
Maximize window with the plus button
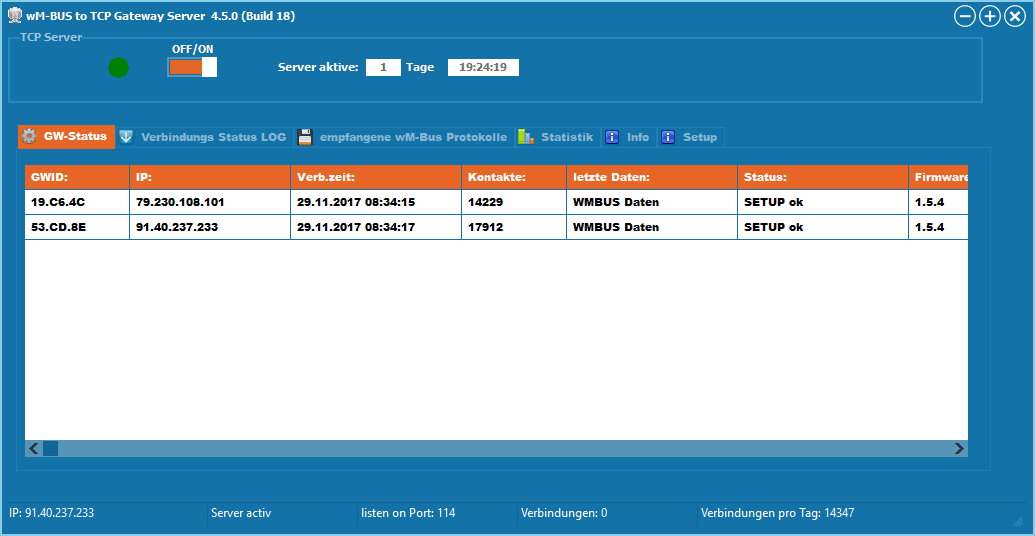tap(989, 17)
